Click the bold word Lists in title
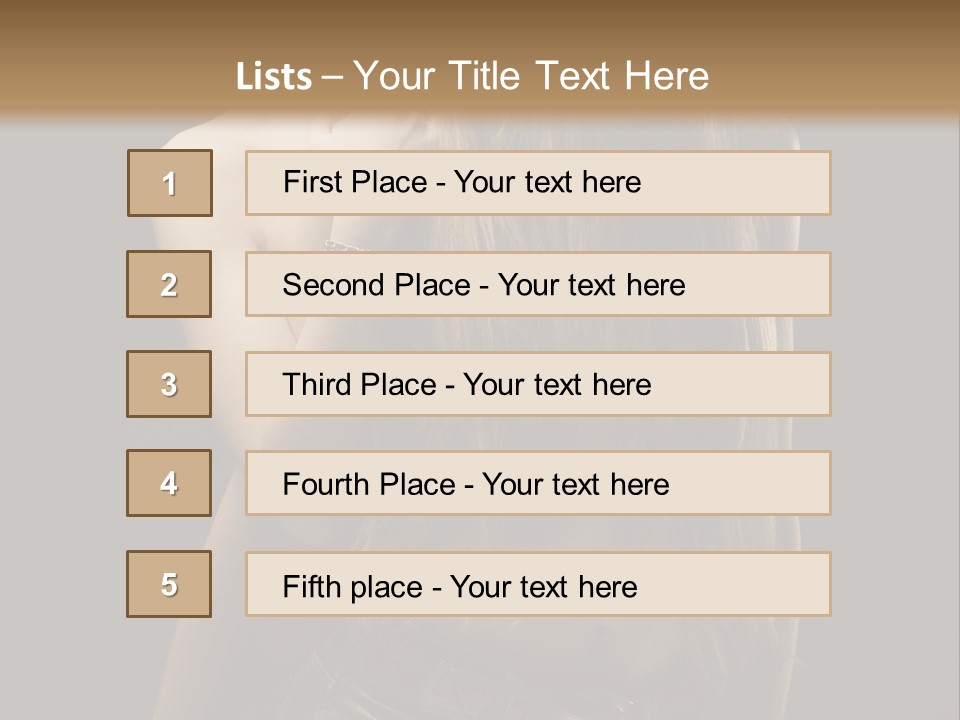Viewport: 960px width, 720px height. [274, 77]
